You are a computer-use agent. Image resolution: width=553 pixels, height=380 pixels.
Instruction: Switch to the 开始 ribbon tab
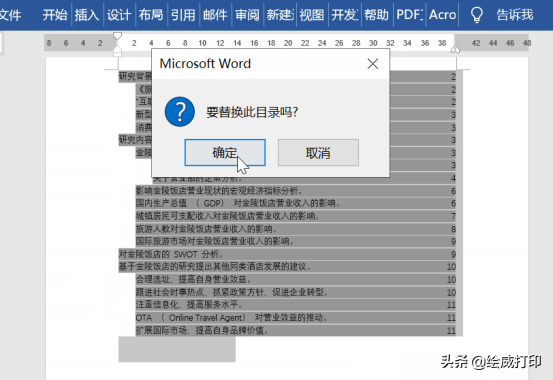55,15
